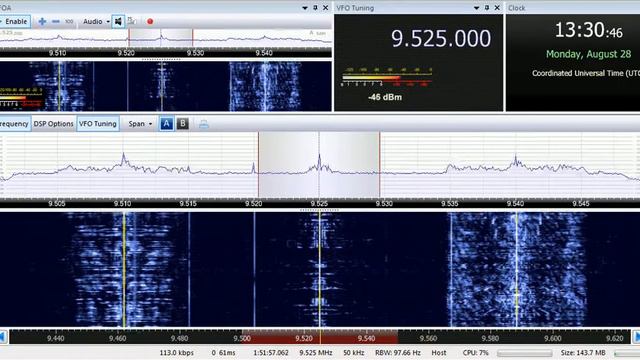Click the 50 kHz status entry
640x360 pixels.
tap(353, 353)
